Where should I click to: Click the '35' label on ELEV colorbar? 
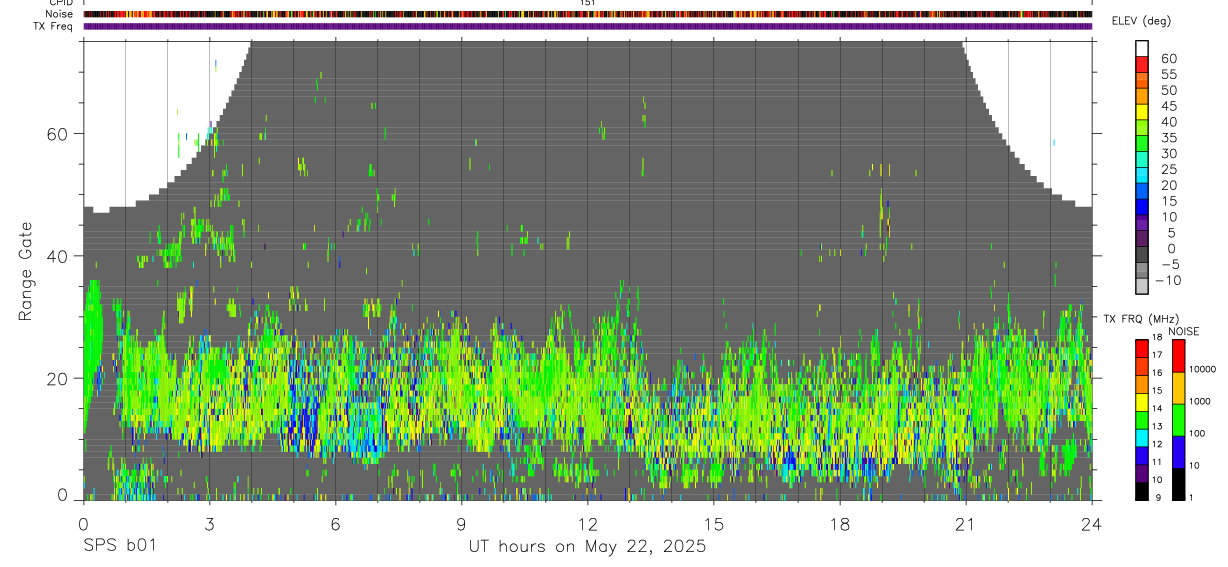[1169, 138]
